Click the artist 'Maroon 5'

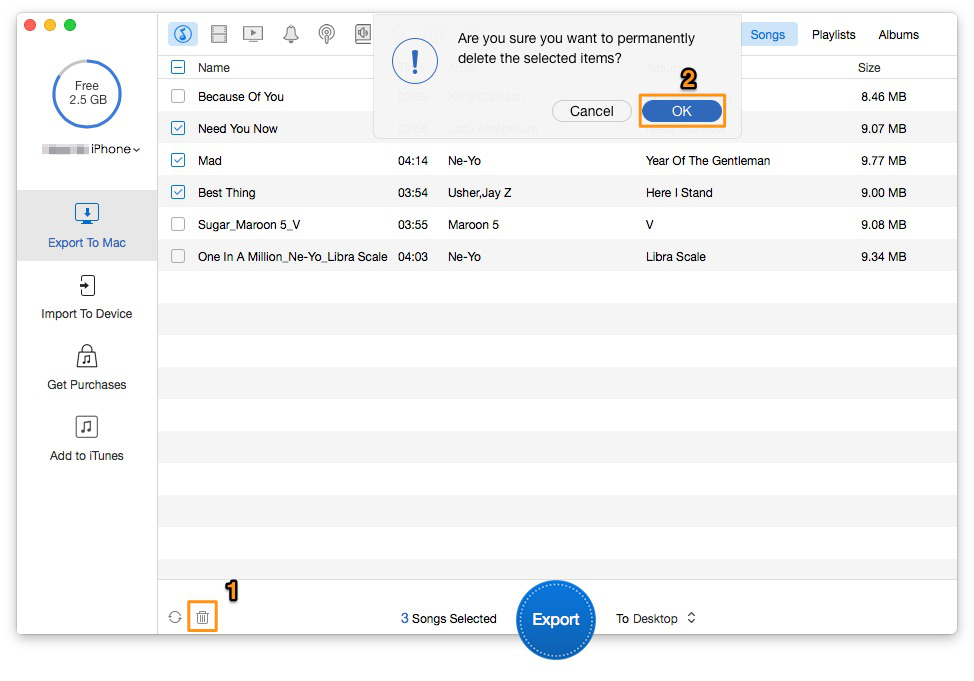coord(473,225)
